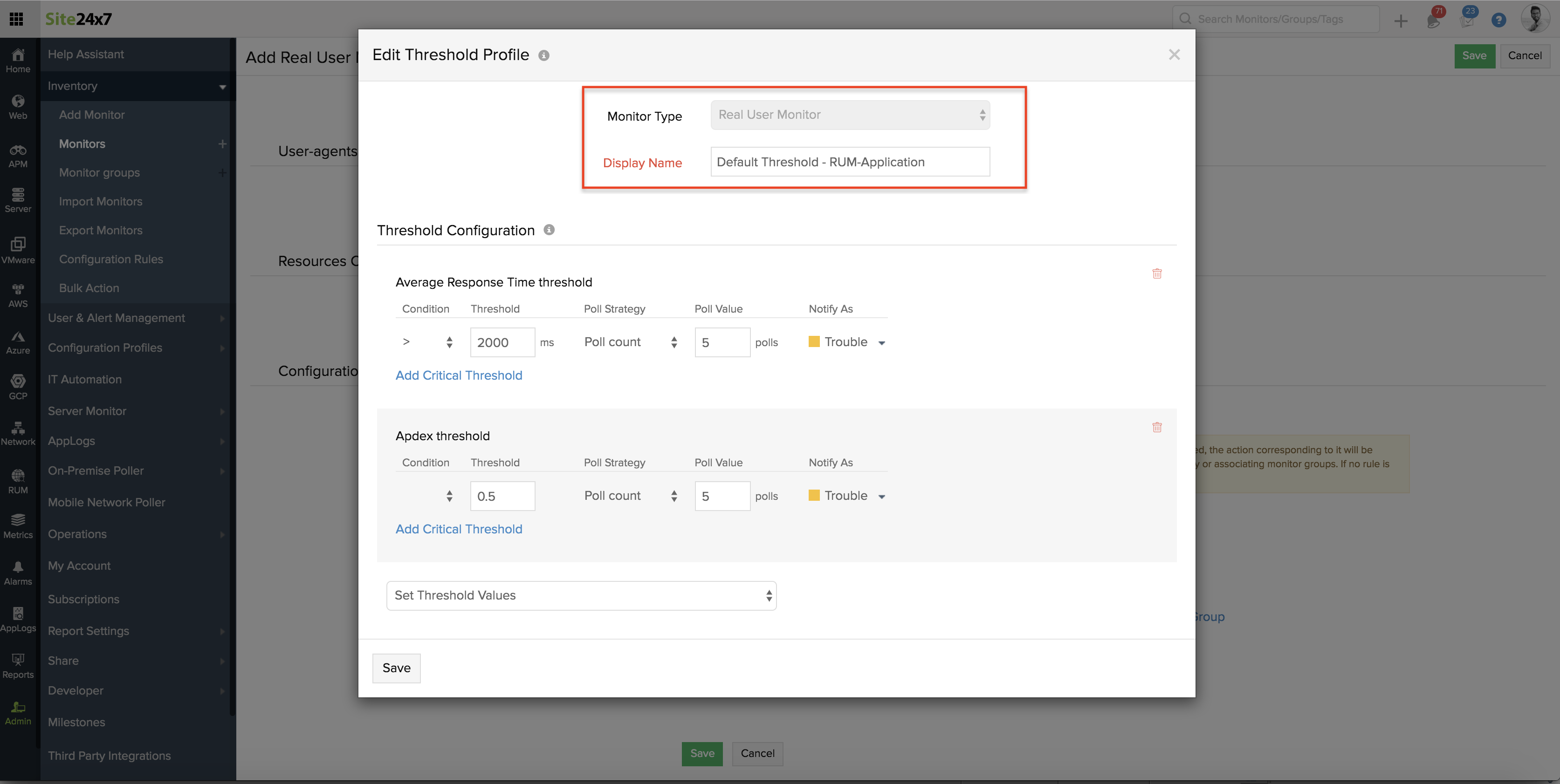The height and width of the screenshot is (784, 1560).
Task: Open the Alarms icon in left rail
Action: (18, 572)
